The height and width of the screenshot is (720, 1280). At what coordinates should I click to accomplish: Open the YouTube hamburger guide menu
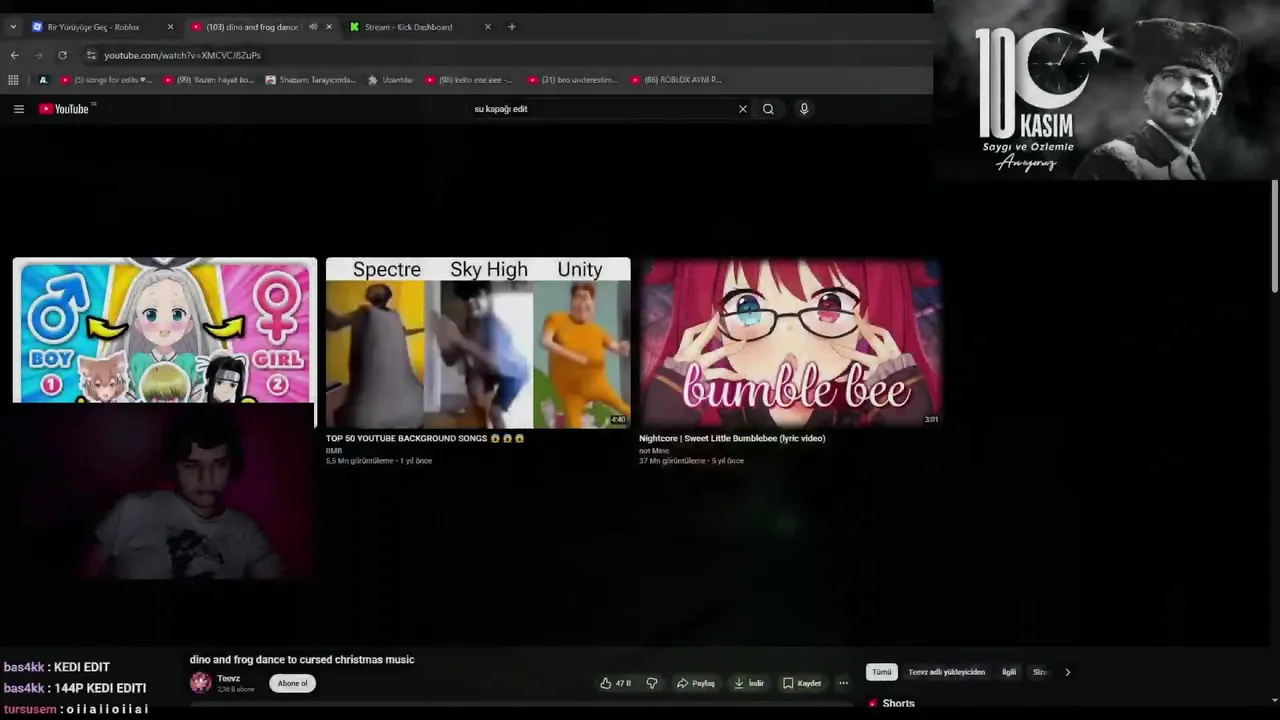point(18,109)
